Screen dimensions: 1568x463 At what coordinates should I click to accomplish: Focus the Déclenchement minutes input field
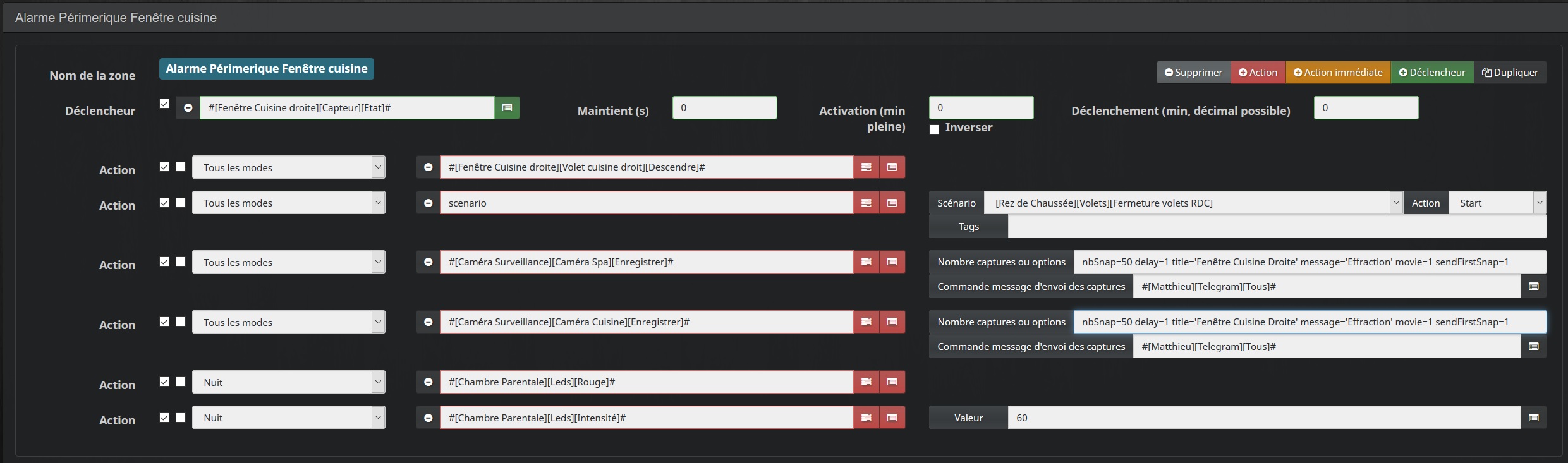(x=1366, y=108)
